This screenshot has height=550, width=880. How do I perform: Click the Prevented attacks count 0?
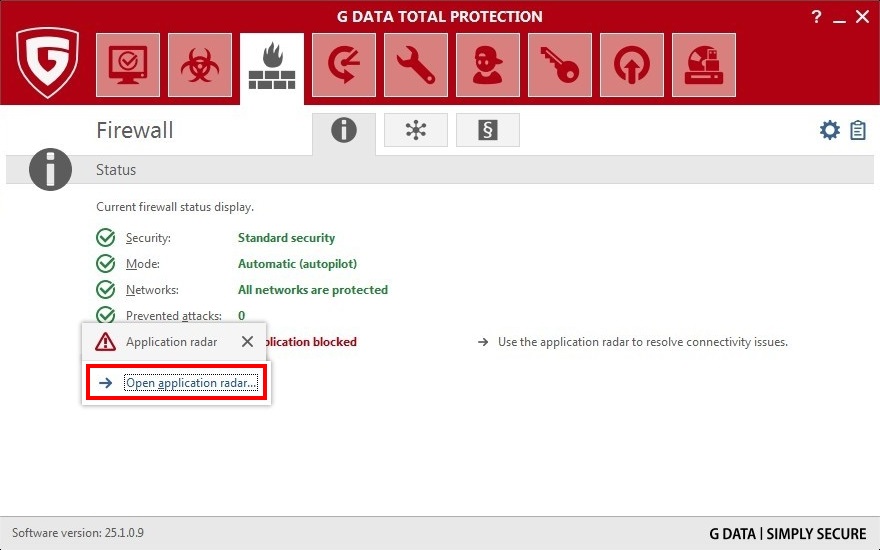(x=241, y=315)
